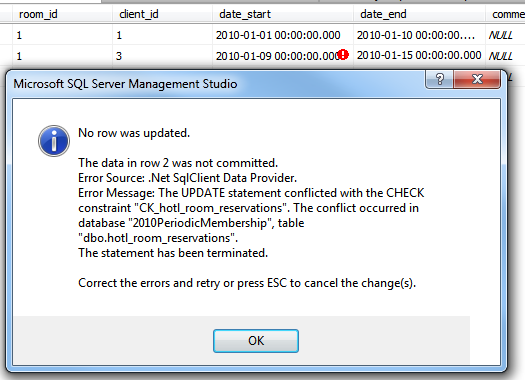Click the red error icon in date_start cell
This screenshot has height=380, width=525.
(x=343, y=54)
